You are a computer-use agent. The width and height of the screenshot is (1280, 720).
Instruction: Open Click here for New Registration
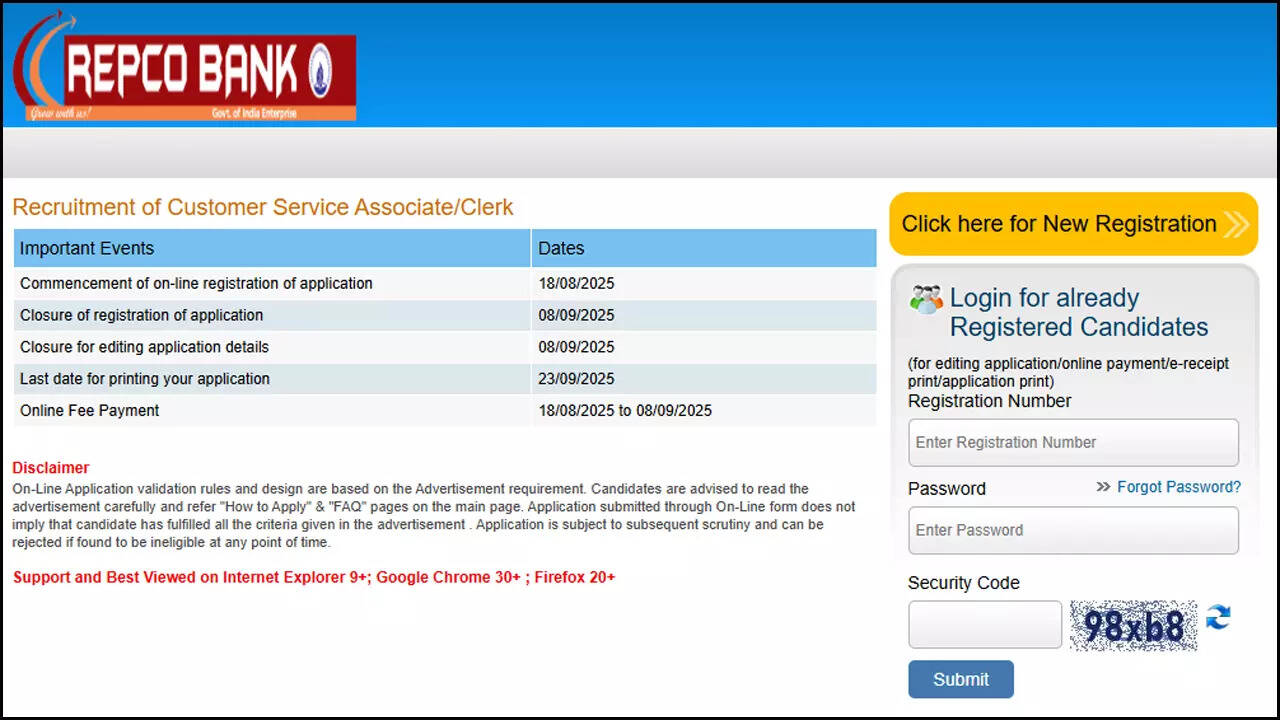pos(1073,224)
